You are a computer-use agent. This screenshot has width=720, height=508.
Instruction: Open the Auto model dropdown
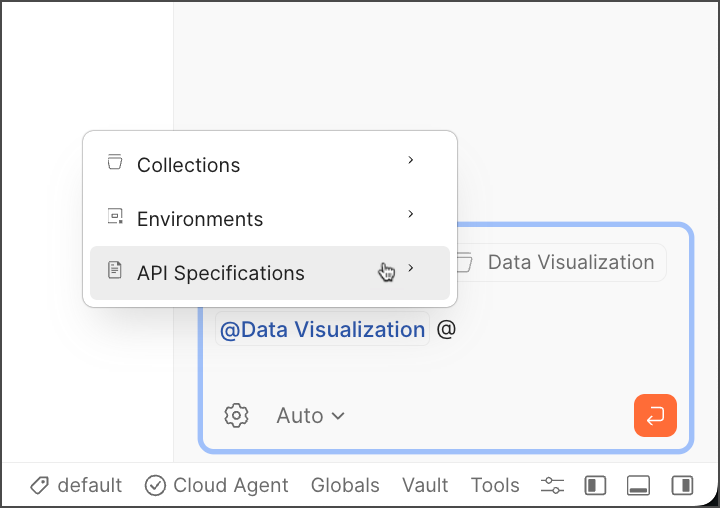click(310, 415)
